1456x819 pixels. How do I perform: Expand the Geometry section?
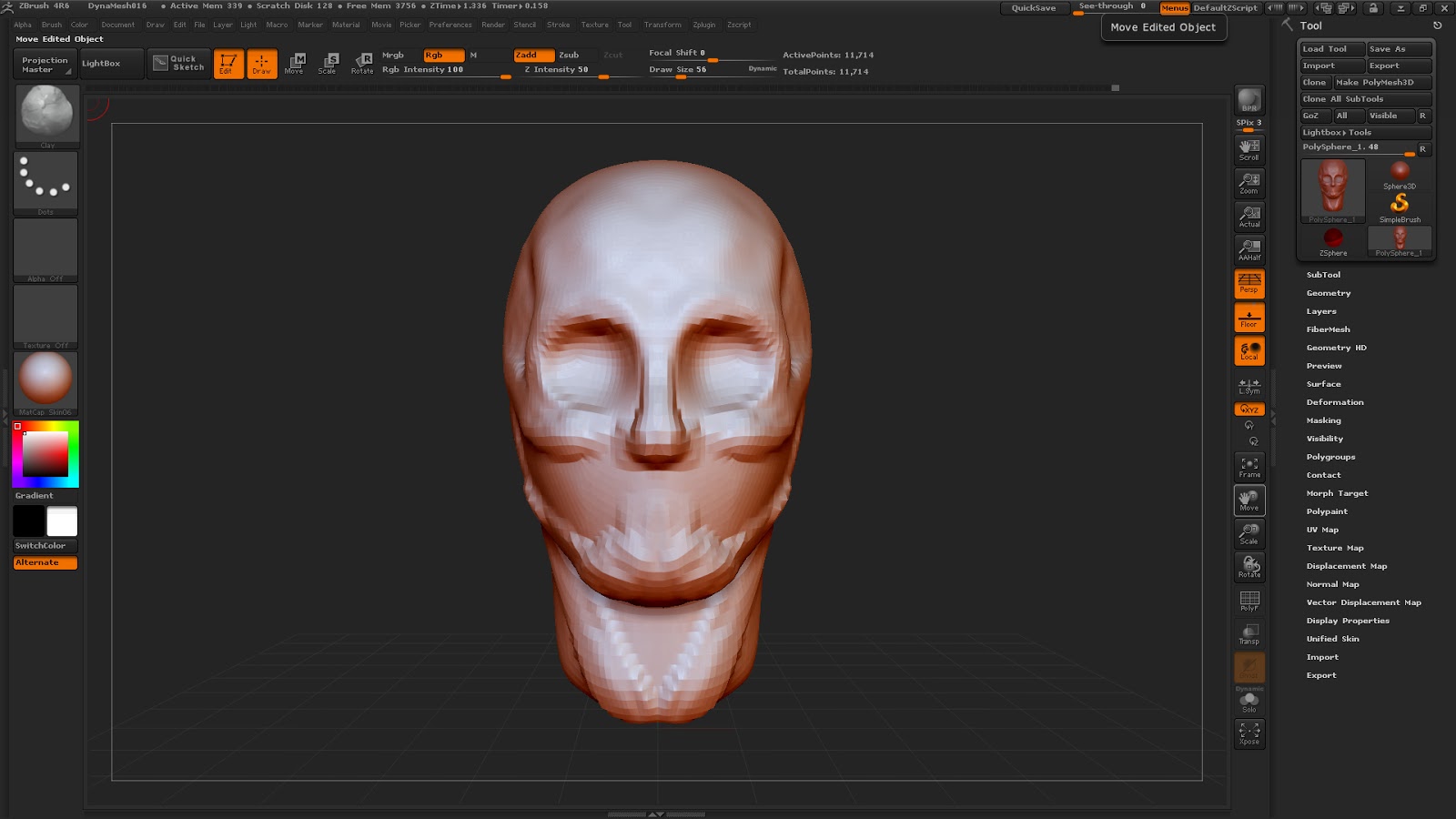[1328, 293]
